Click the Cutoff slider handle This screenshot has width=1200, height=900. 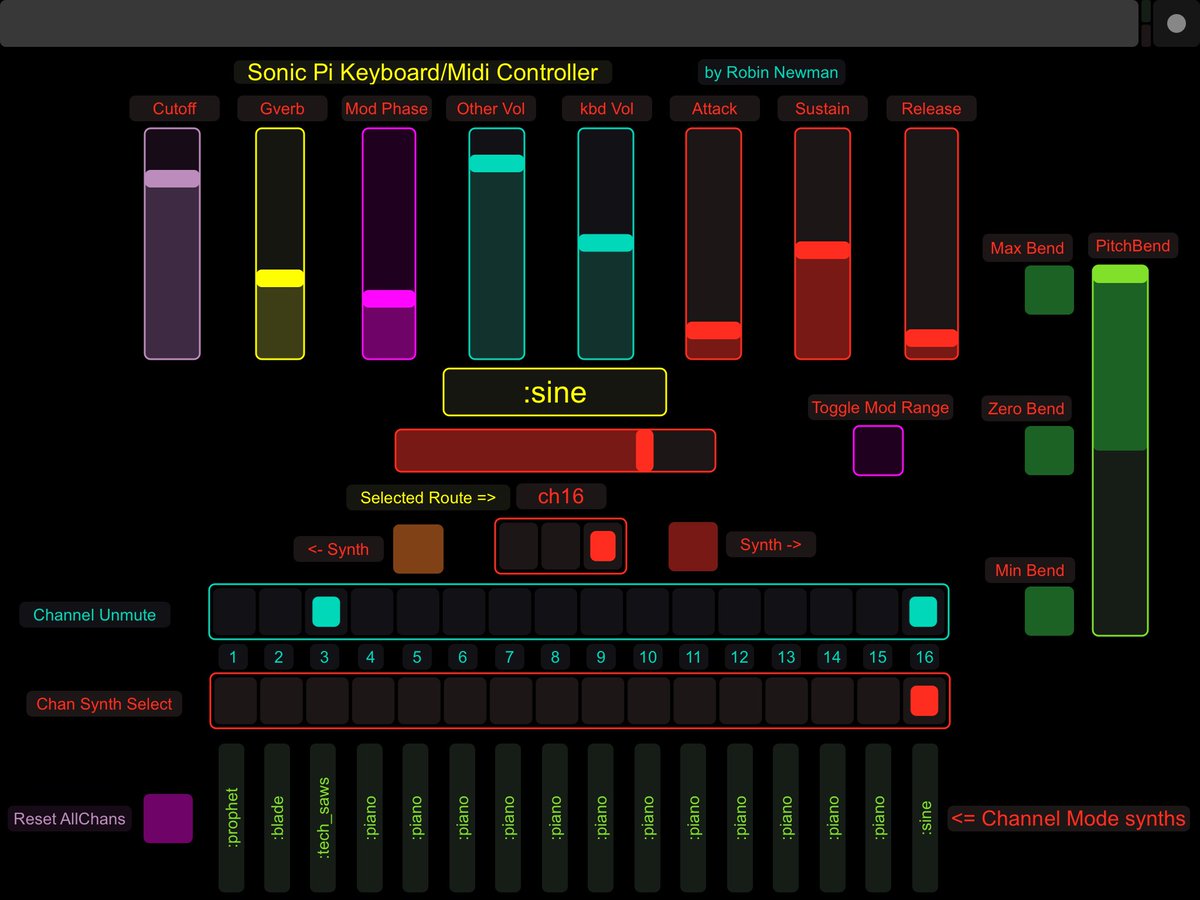172,179
